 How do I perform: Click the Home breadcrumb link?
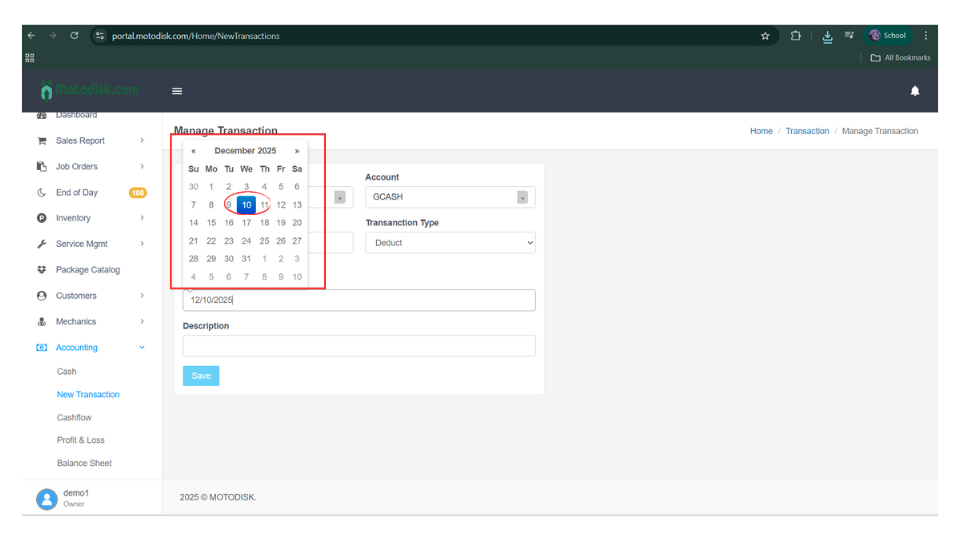(761, 131)
